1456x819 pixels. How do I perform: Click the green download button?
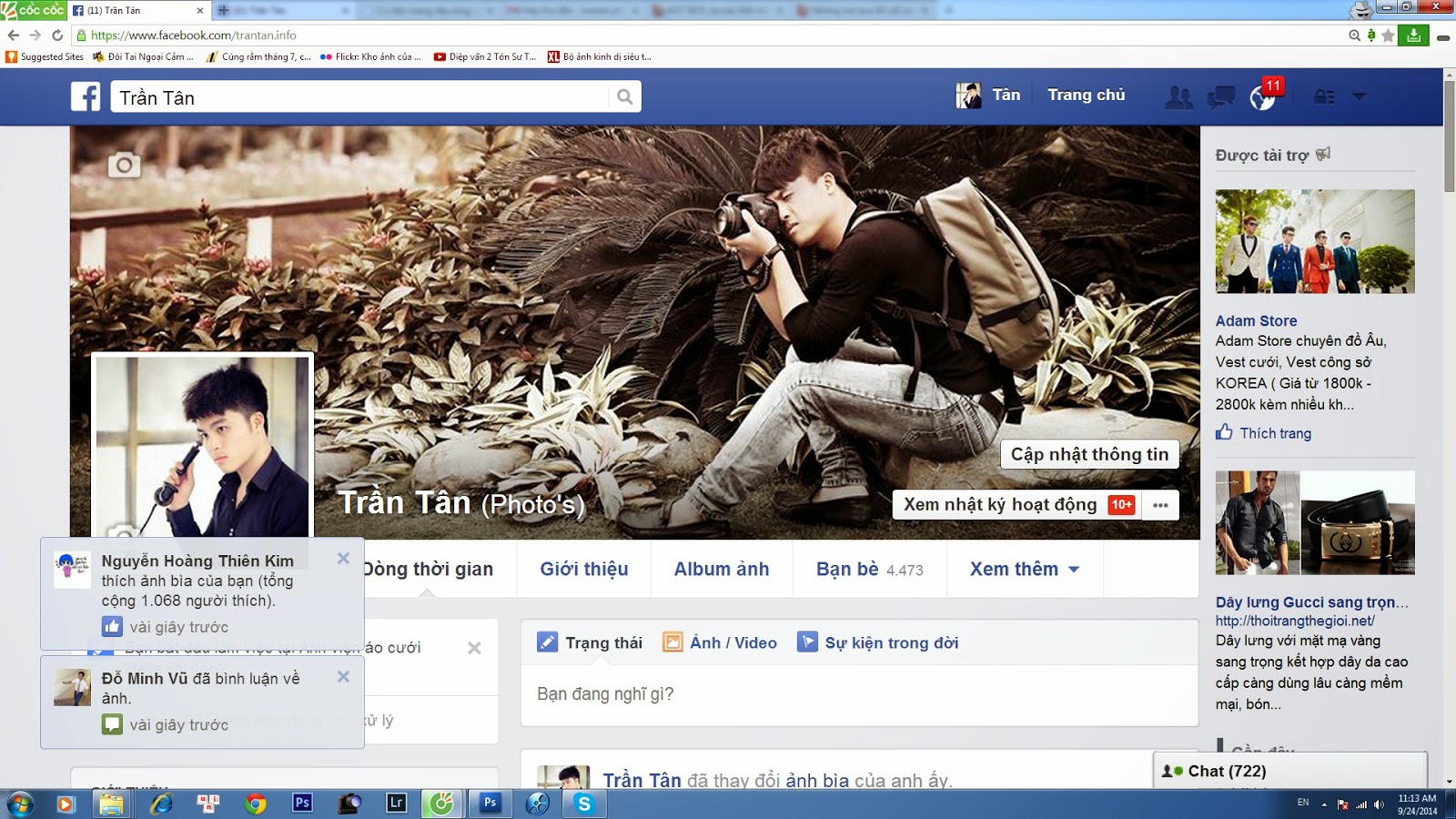point(1413,35)
